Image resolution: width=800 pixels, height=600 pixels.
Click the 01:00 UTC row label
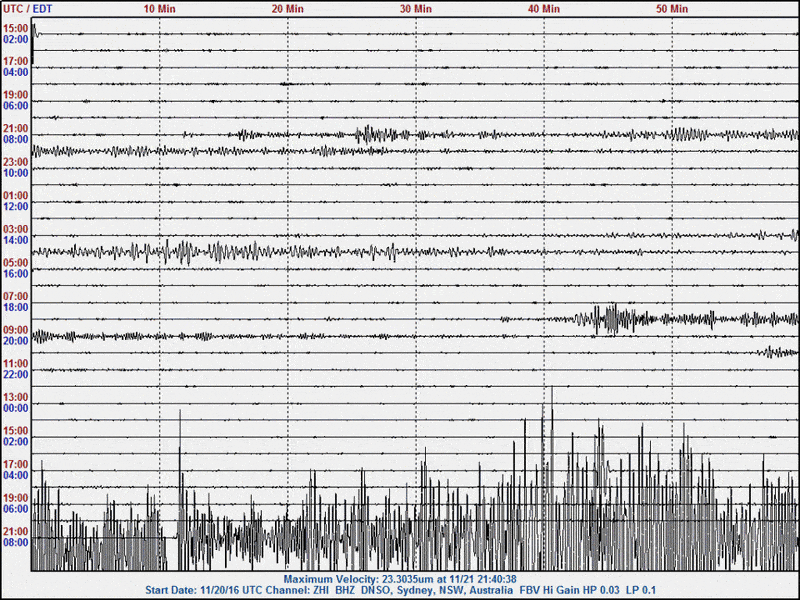point(15,196)
